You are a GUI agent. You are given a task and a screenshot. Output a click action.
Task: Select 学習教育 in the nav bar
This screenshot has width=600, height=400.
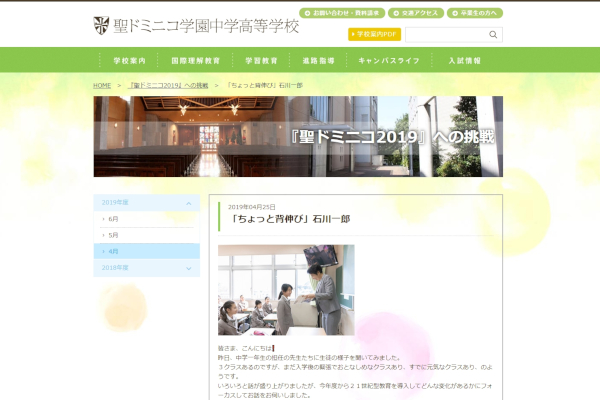261,61
